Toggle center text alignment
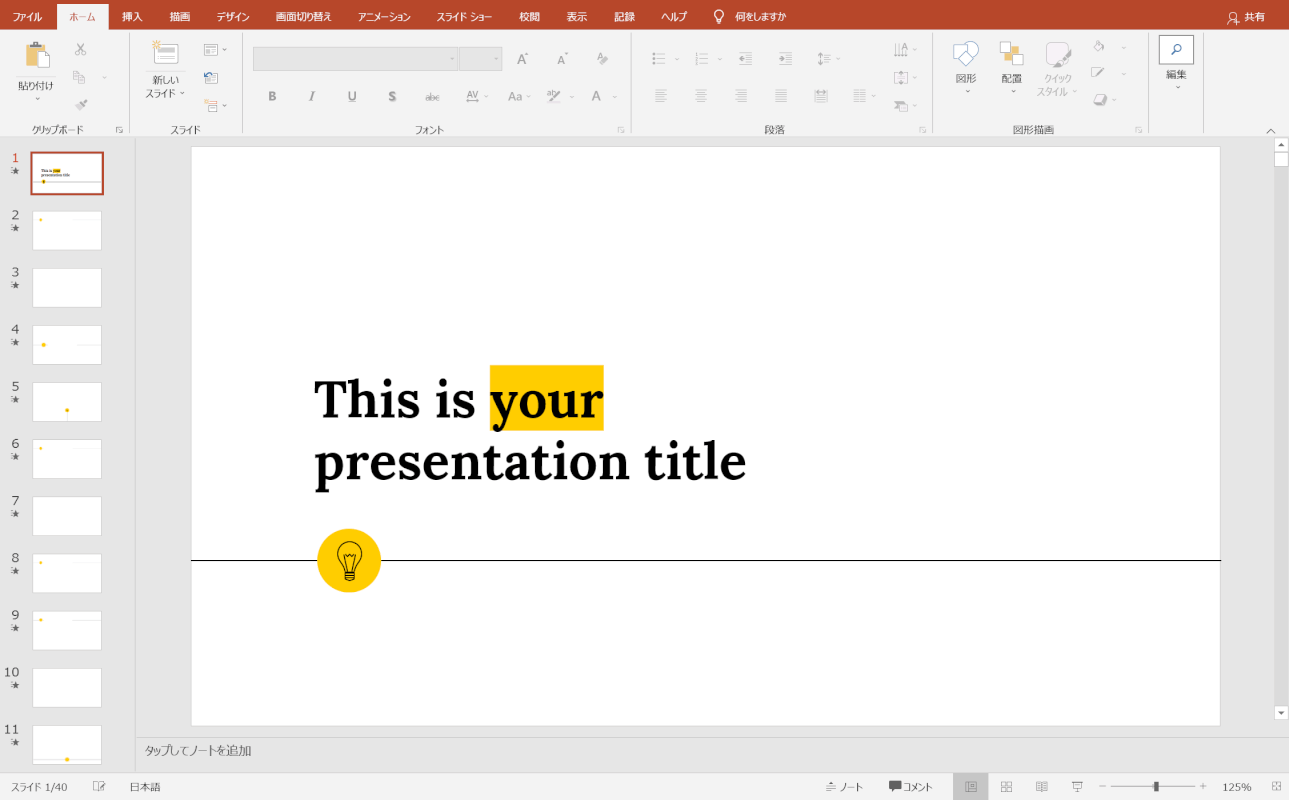The height and width of the screenshot is (800, 1289). tap(701, 96)
